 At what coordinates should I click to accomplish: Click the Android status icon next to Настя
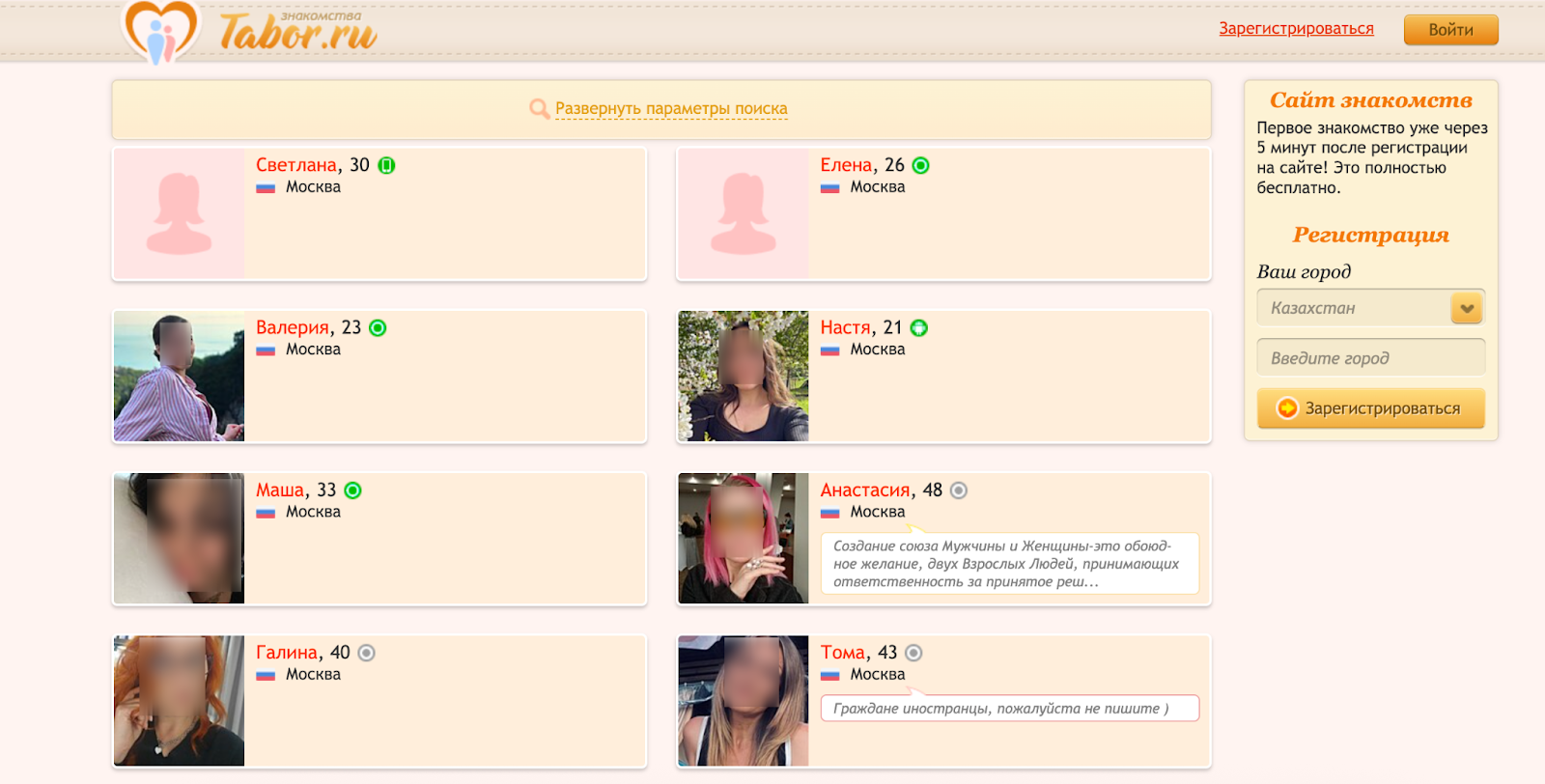coord(919,328)
